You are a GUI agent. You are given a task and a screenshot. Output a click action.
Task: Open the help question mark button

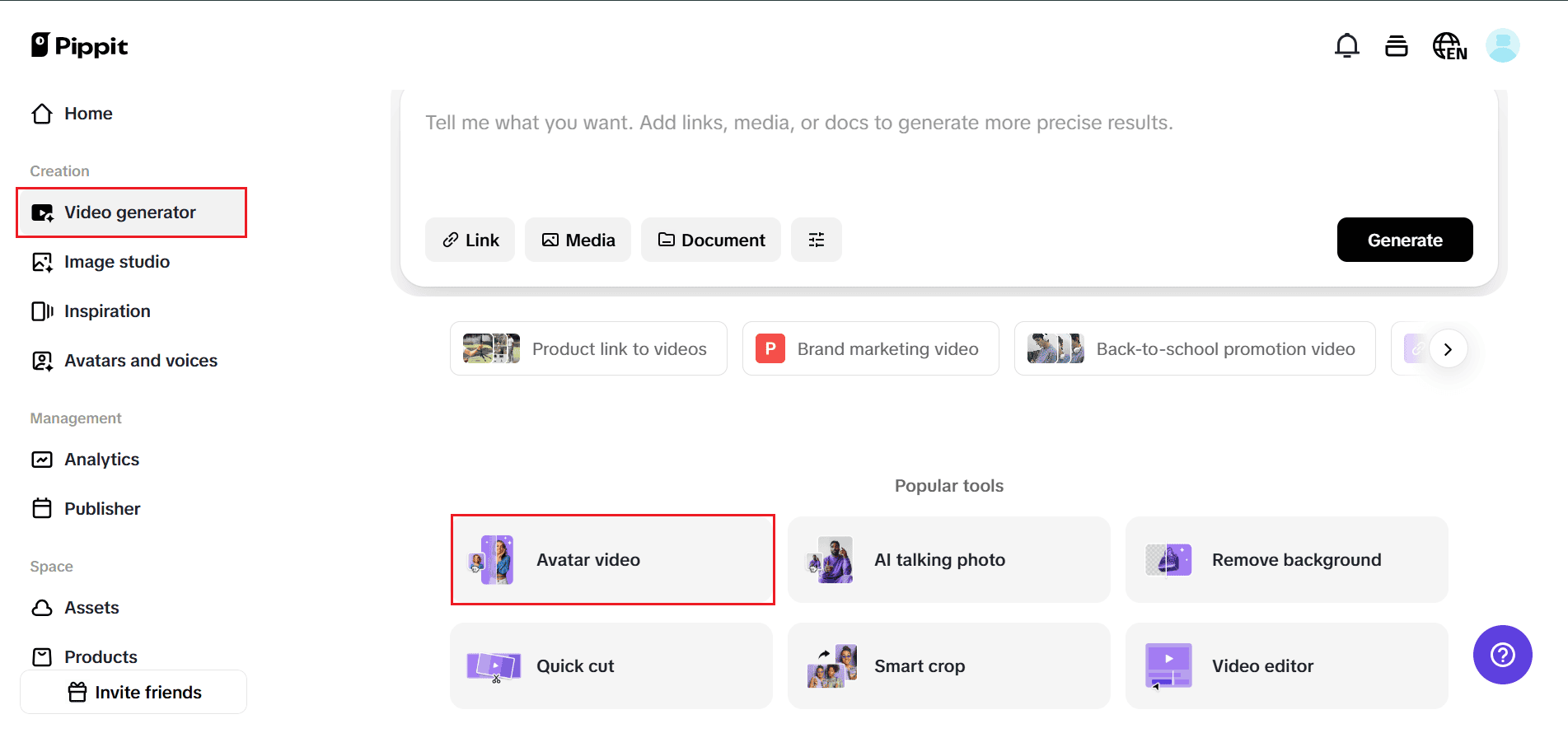point(1502,655)
